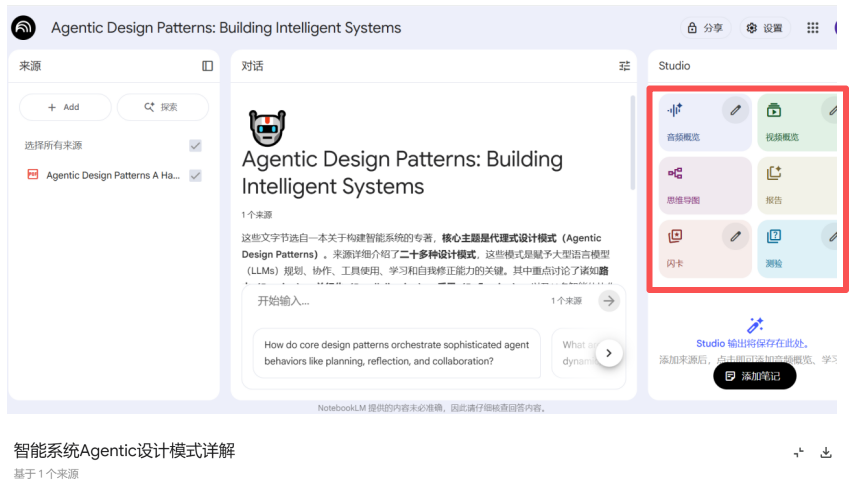
Task: Uncheck the Agentic Design Patterns source checkbox
Action: (195, 175)
